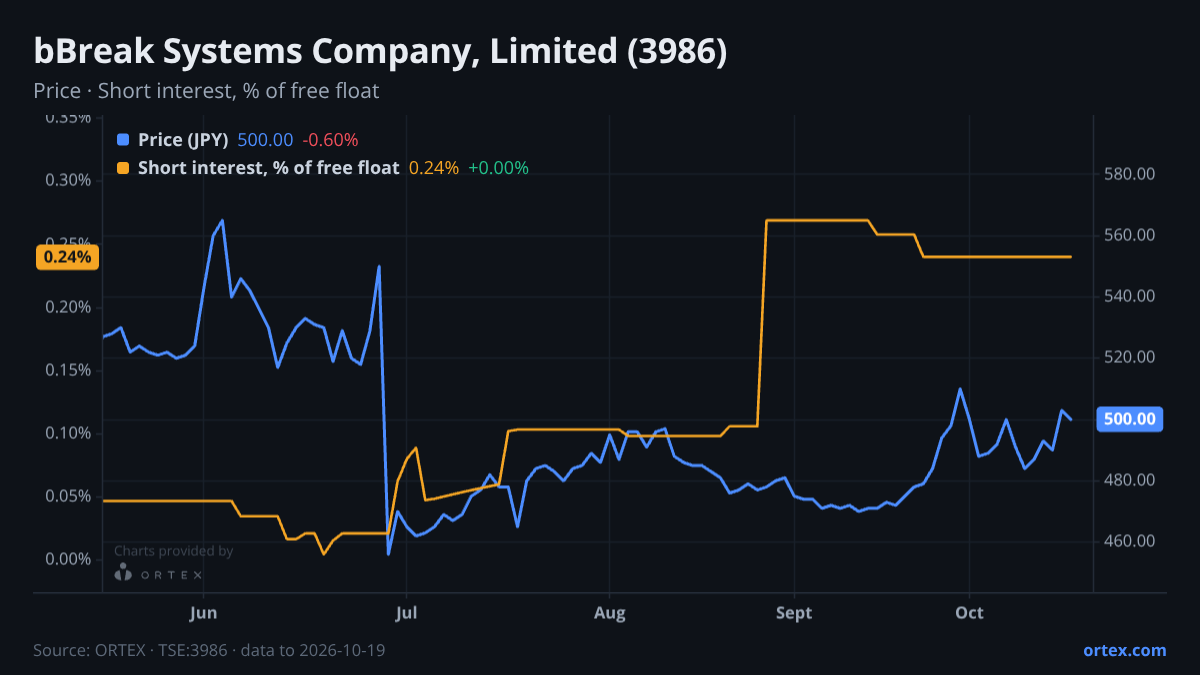Click the 0.20% left axis label
Viewport: 1200px width, 675px height.
[x=68, y=306]
